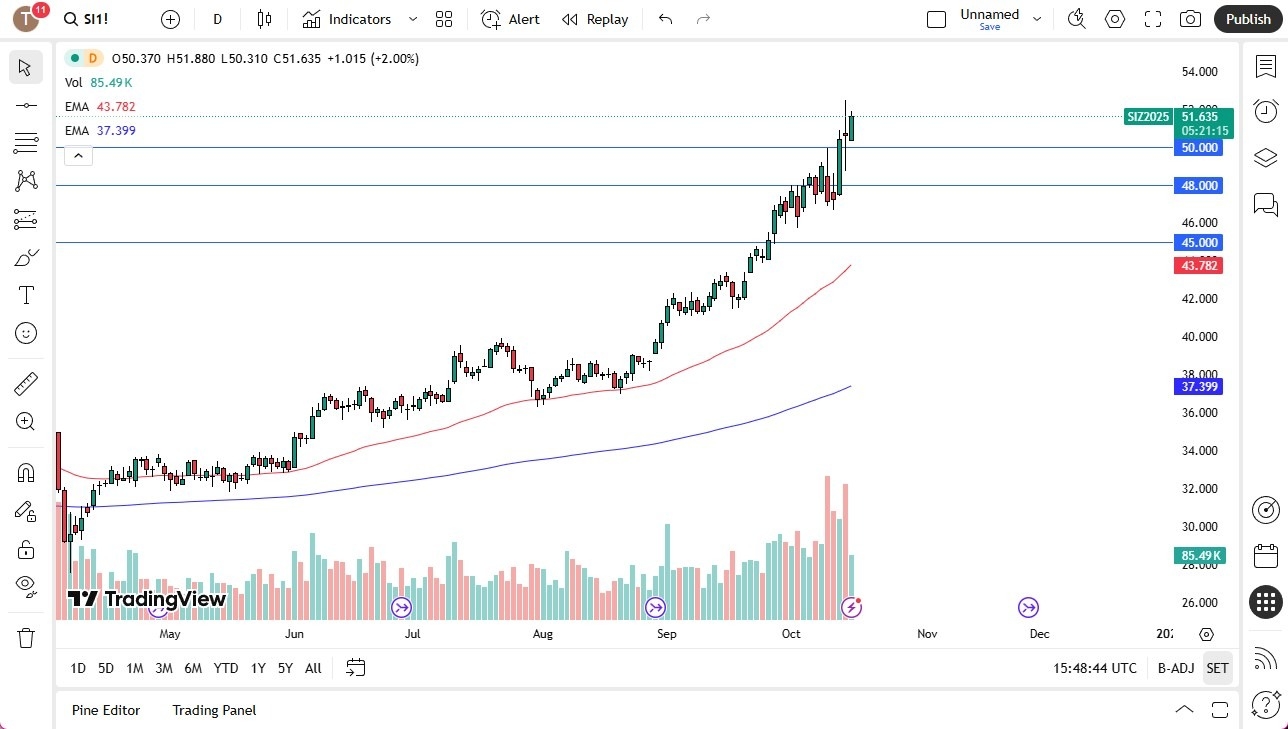1288x729 pixels.
Task: Select the trend line tool
Action: point(25,105)
